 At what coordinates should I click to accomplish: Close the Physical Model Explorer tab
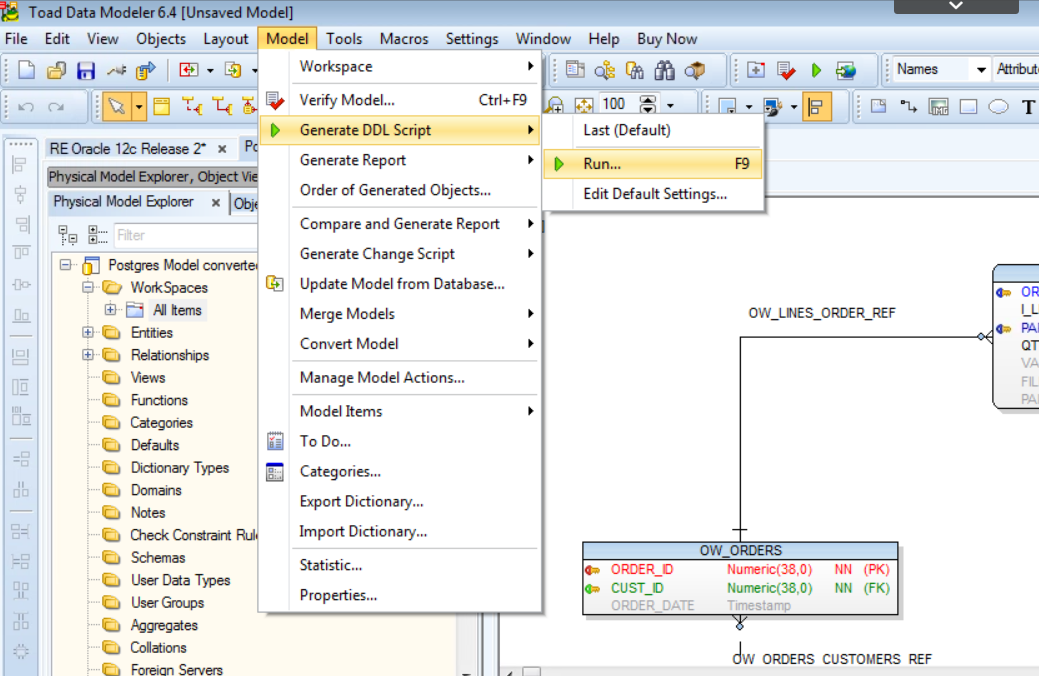point(216,203)
